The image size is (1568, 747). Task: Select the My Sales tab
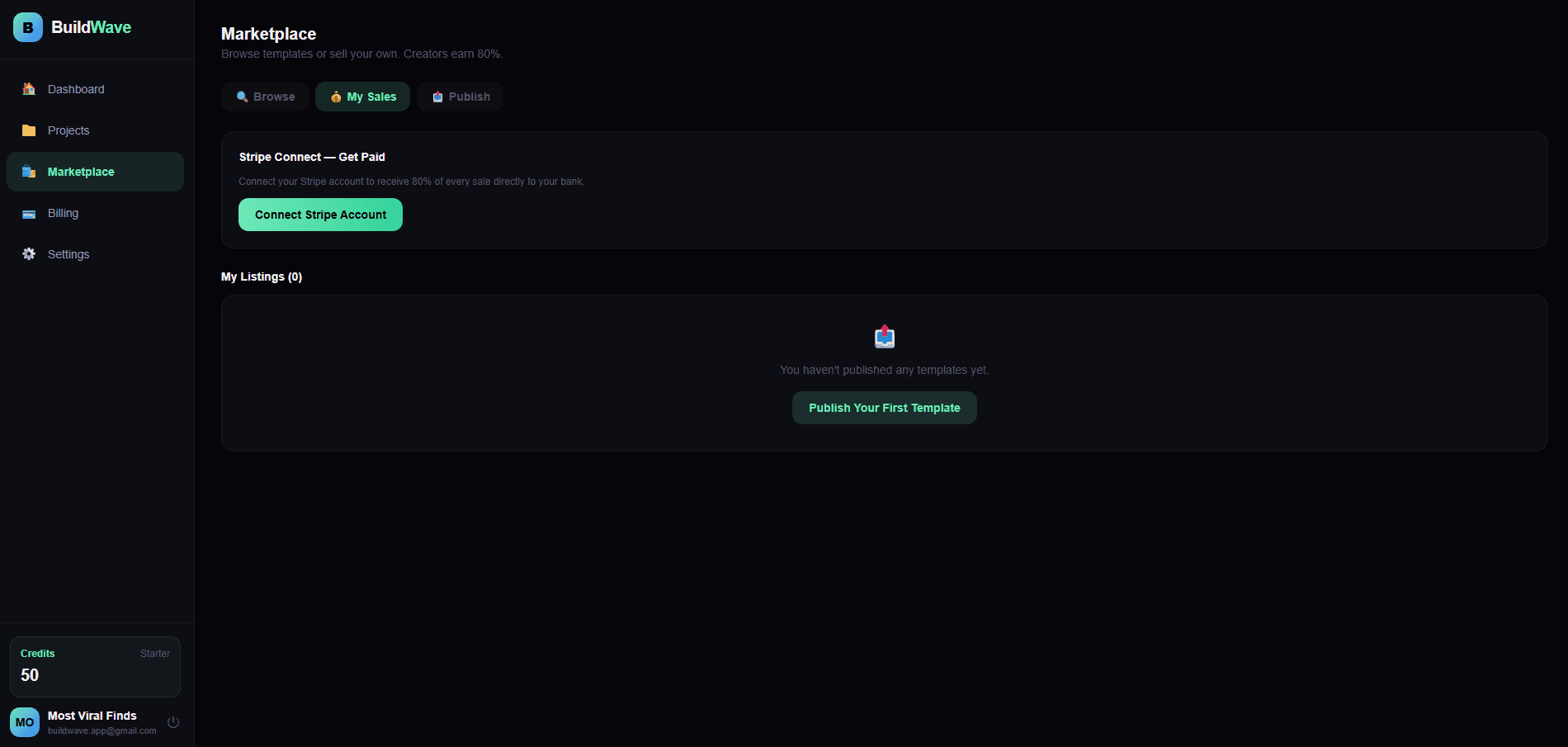coord(362,96)
